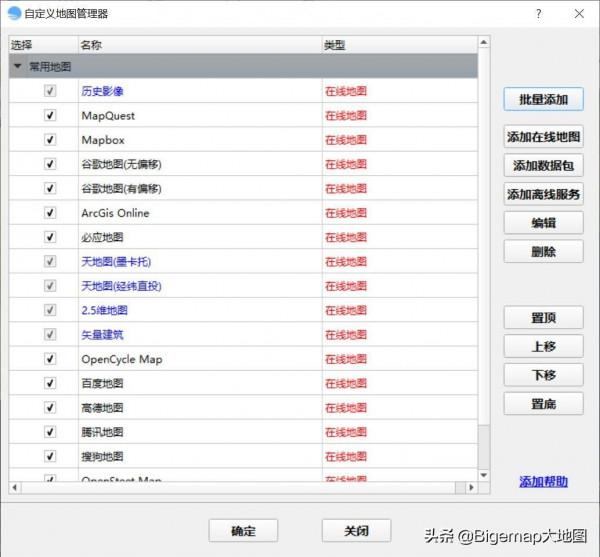Viewport: 600px width, 557px height.
Task: Click 上移 to move item up
Action: [x=543, y=347]
